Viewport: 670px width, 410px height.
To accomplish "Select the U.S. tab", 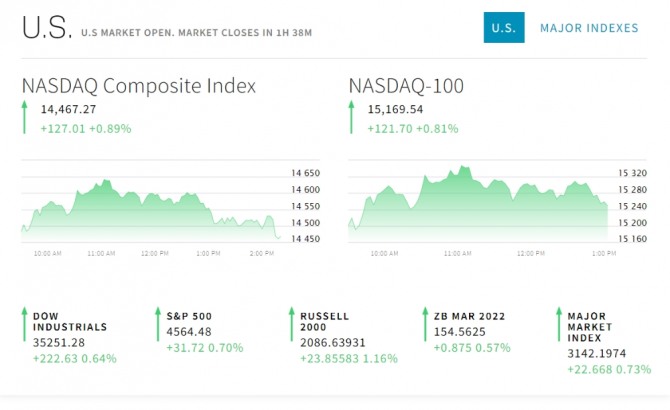I will pyautogui.click(x=504, y=28).
